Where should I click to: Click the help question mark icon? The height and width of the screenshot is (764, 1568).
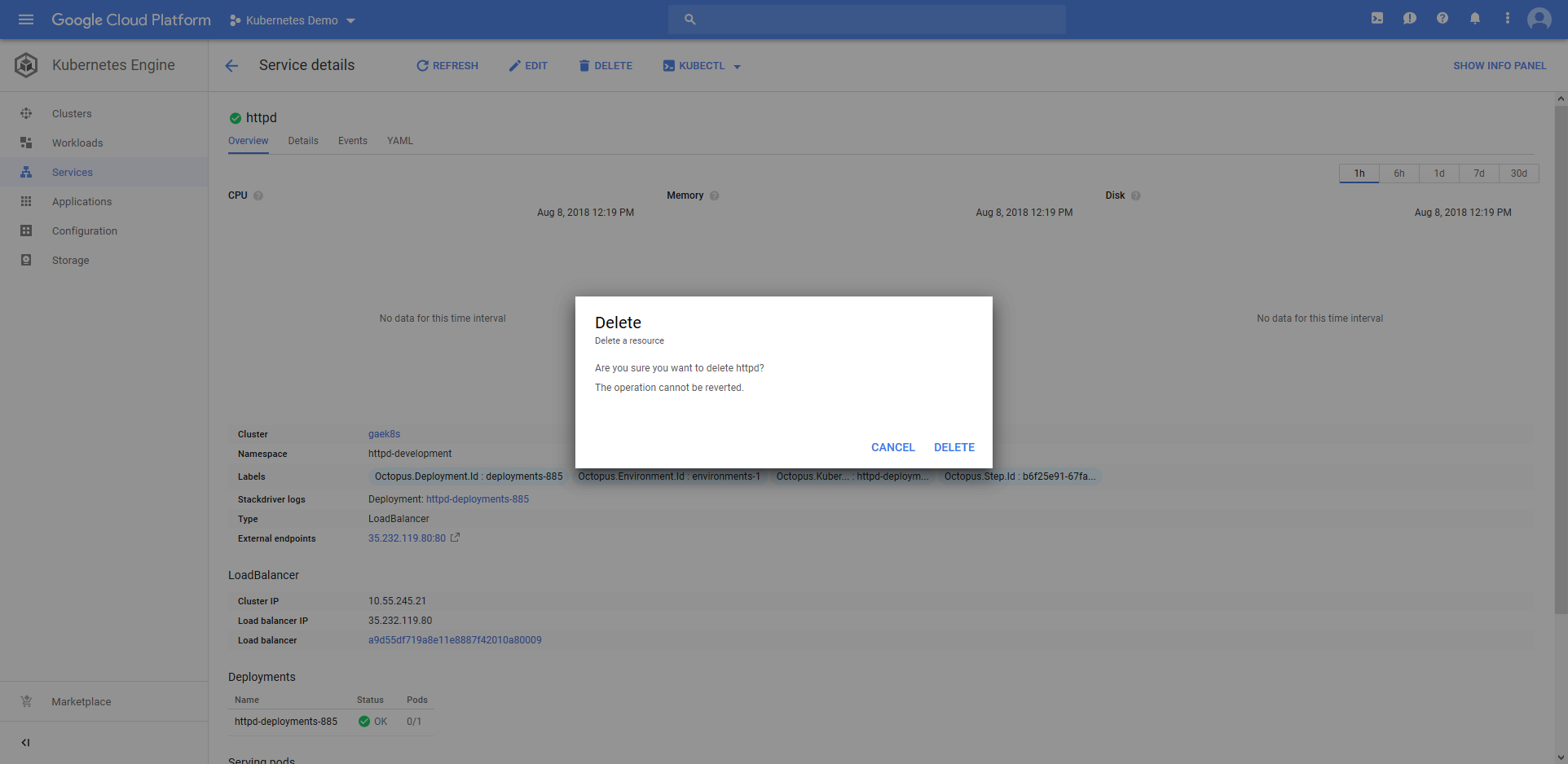[x=1442, y=19]
